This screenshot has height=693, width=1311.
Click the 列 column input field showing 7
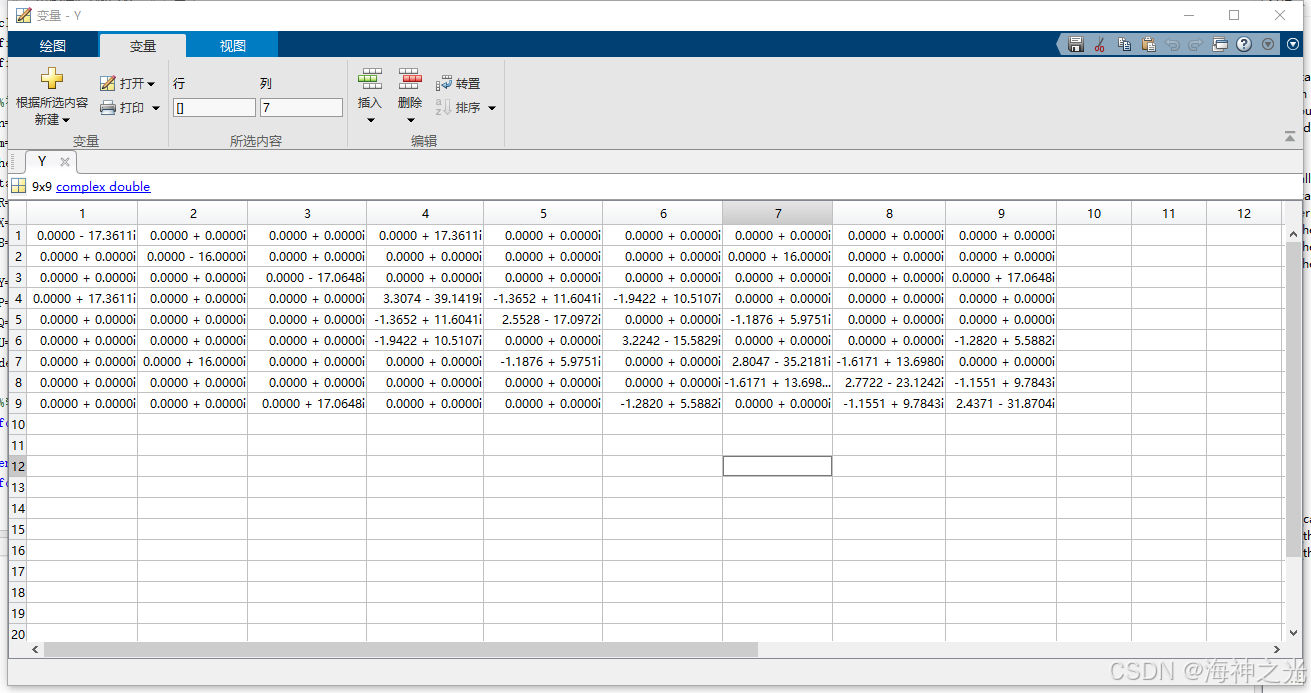(x=301, y=107)
